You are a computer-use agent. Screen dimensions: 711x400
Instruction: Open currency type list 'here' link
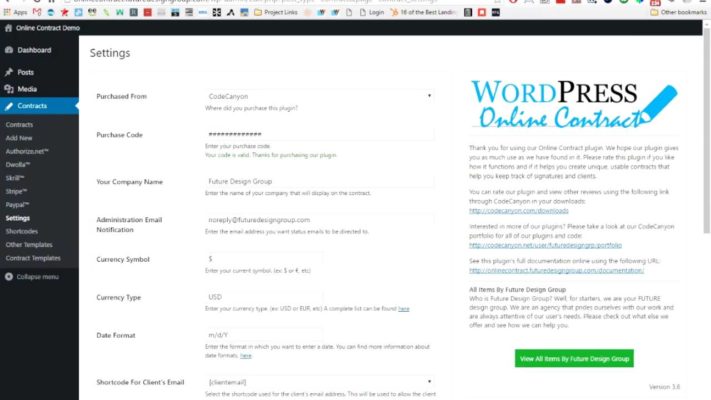(x=404, y=309)
